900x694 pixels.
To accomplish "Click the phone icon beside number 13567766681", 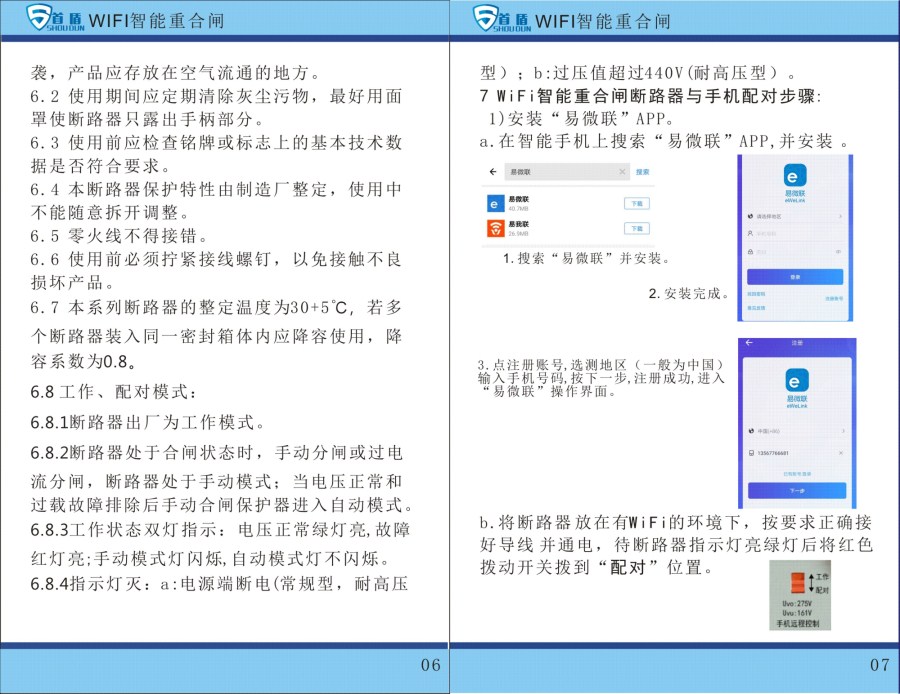I will tap(752, 452).
